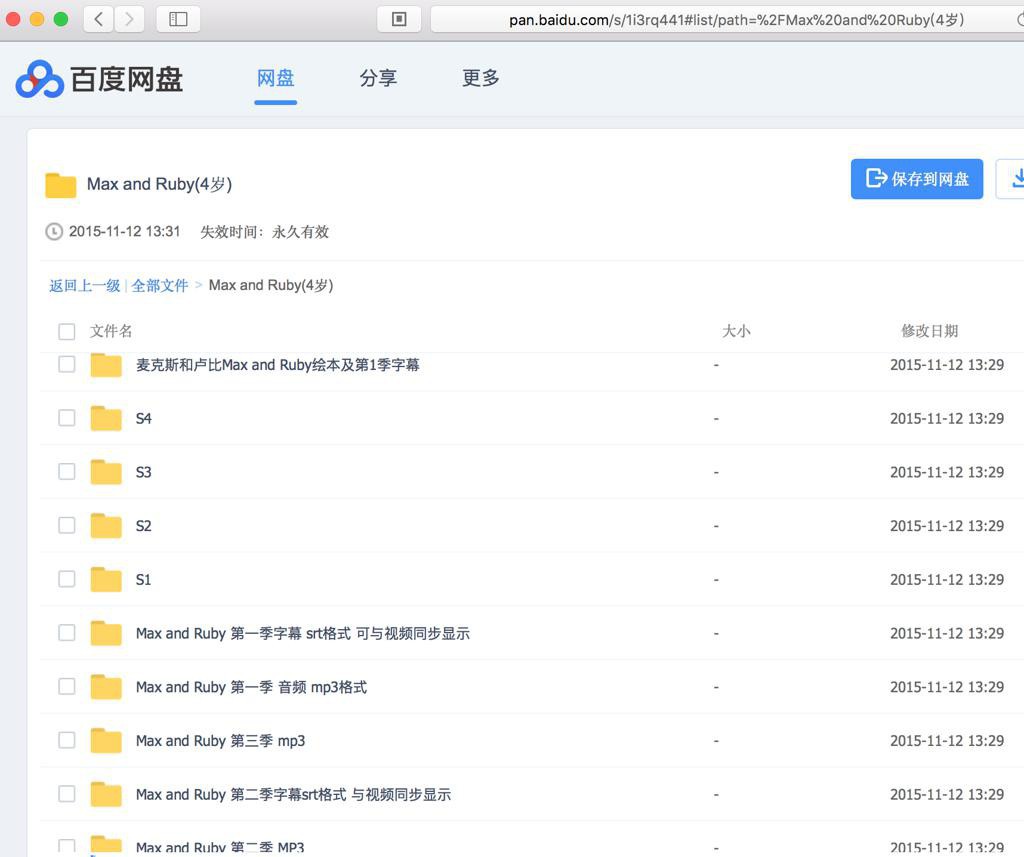Viewport: 1024px width, 857px height.
Task: Check box for 第三季 mp3 folder
Action: pos(67,739)
